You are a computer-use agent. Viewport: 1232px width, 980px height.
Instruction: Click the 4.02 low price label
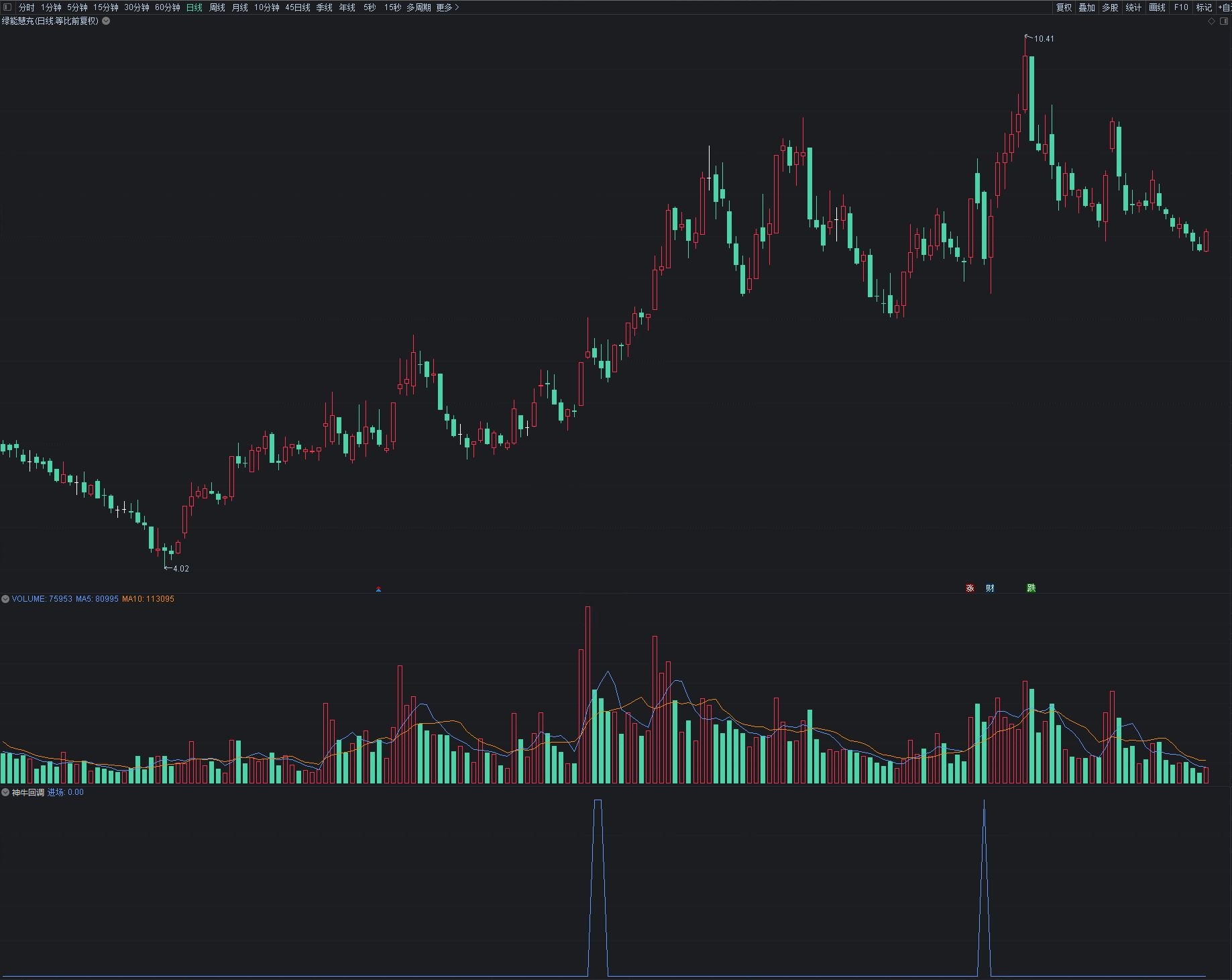(181, 569)
